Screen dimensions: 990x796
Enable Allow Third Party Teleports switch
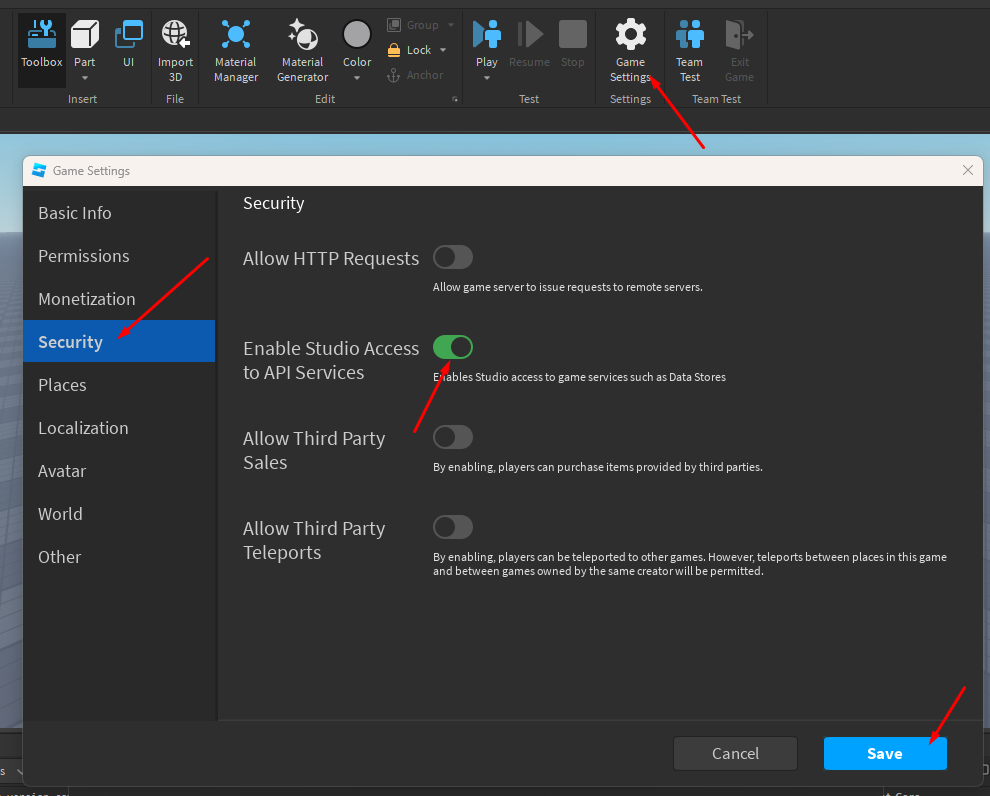[x=453, y=528]
